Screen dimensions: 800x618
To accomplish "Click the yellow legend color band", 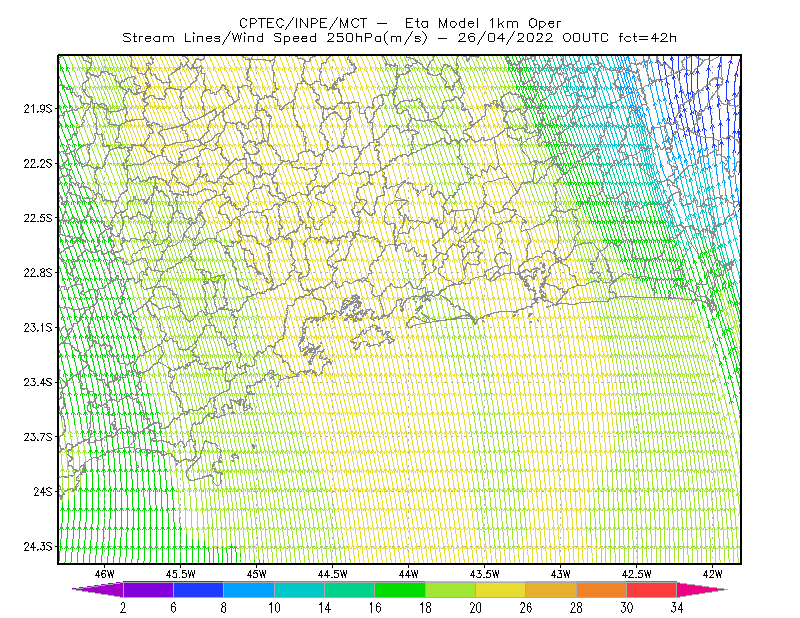I will (x=501, y=589).
